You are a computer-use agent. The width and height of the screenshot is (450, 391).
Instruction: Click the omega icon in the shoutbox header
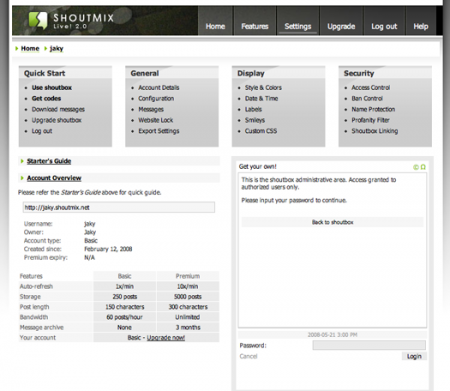point(423,167)
